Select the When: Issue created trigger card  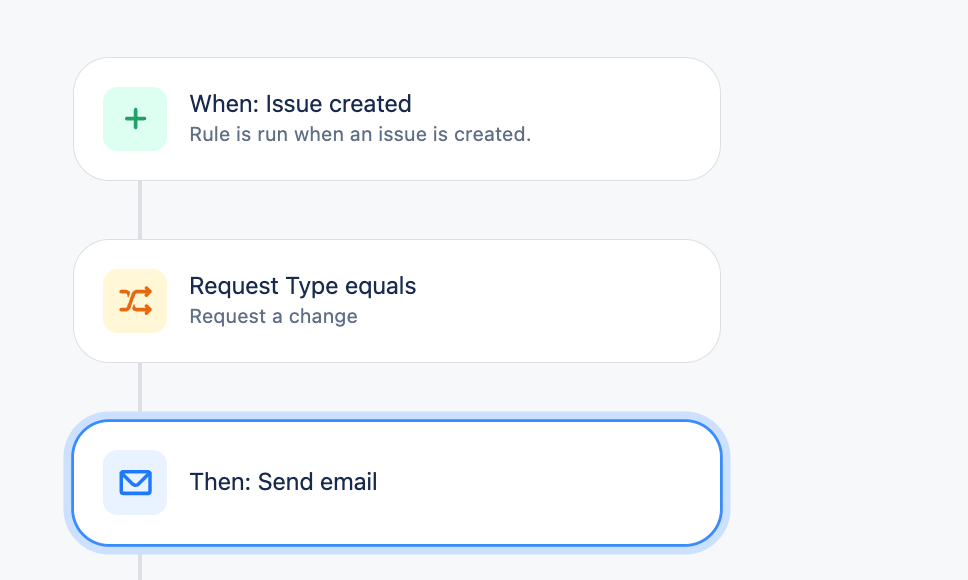pyautogui.click(x=397, y=119)
